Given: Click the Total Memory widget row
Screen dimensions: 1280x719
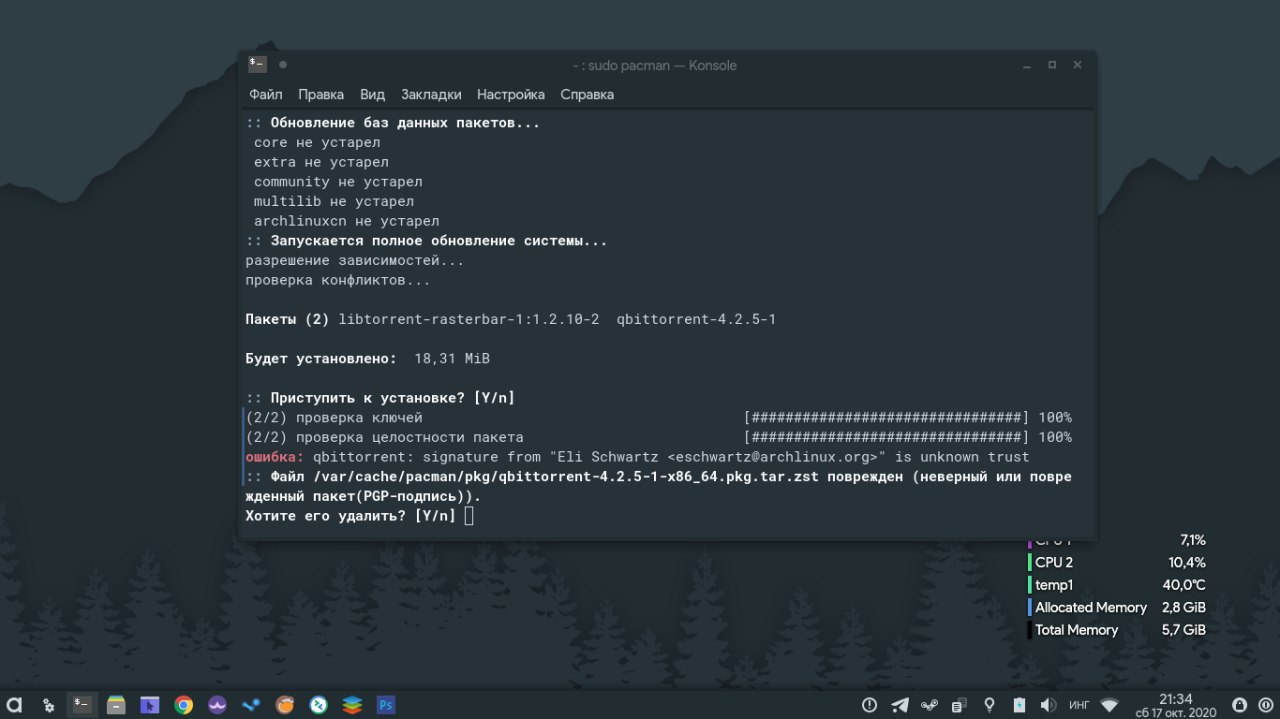Looking at the screenshot, I should pos(1117,630).
